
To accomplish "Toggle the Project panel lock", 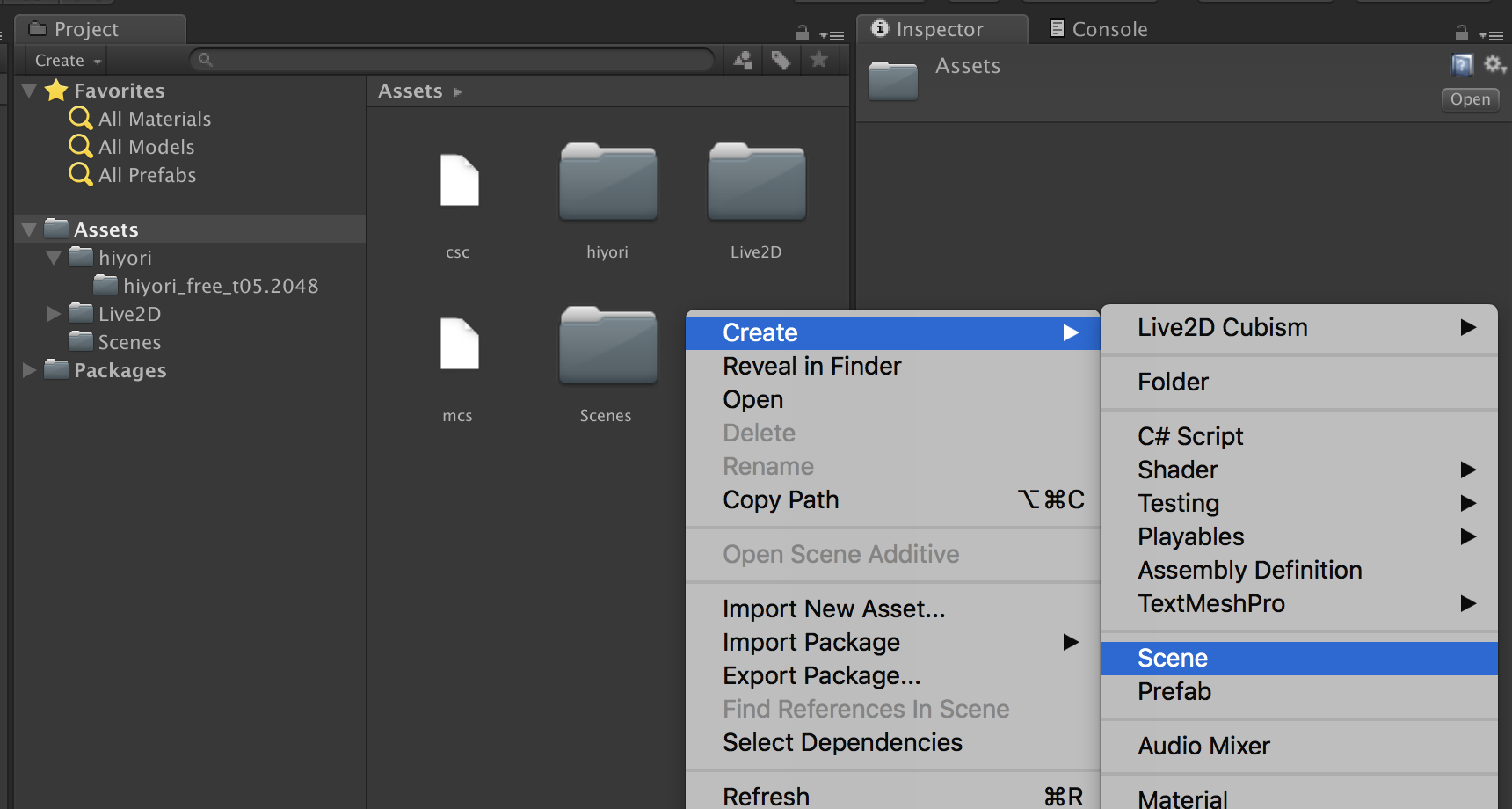I will click(802, 34).
